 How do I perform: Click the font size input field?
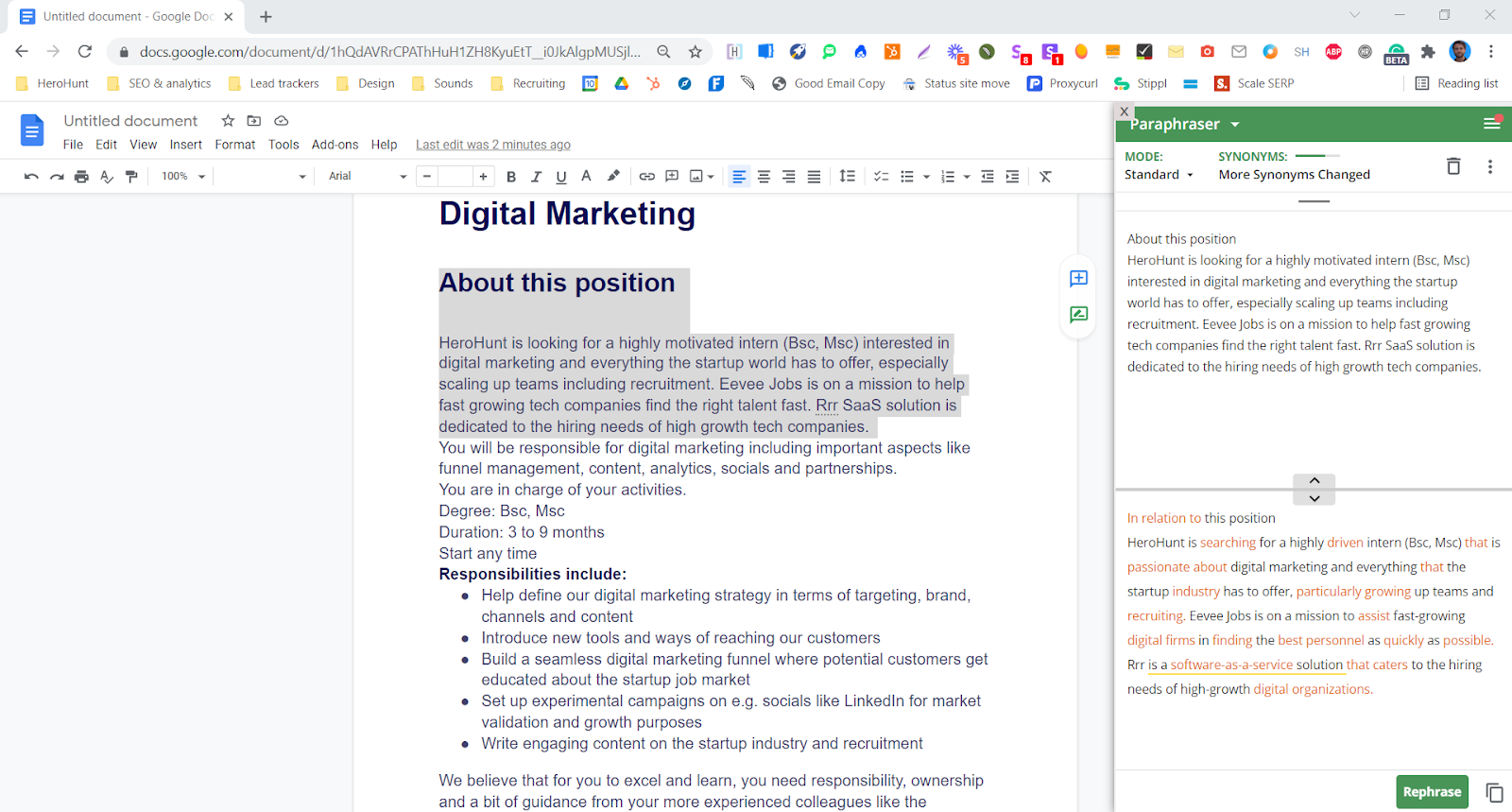pyautogui.click(x=455, y=177)
